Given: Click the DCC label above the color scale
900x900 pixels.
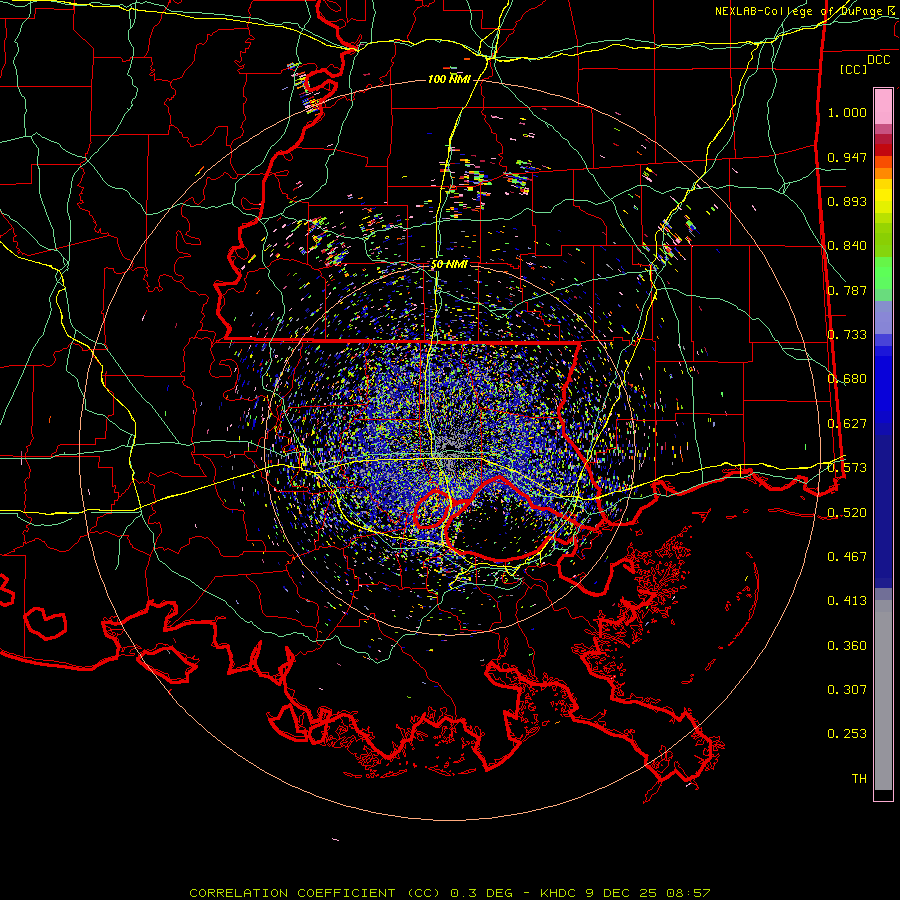Looking at the screenshot, I should coord(879,60).
